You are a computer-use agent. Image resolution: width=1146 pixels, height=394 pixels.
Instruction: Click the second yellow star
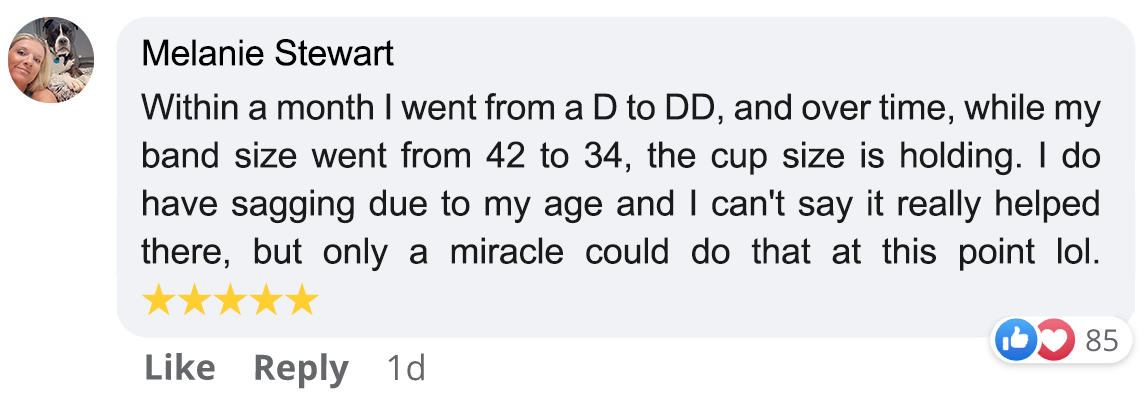(193, 300)
